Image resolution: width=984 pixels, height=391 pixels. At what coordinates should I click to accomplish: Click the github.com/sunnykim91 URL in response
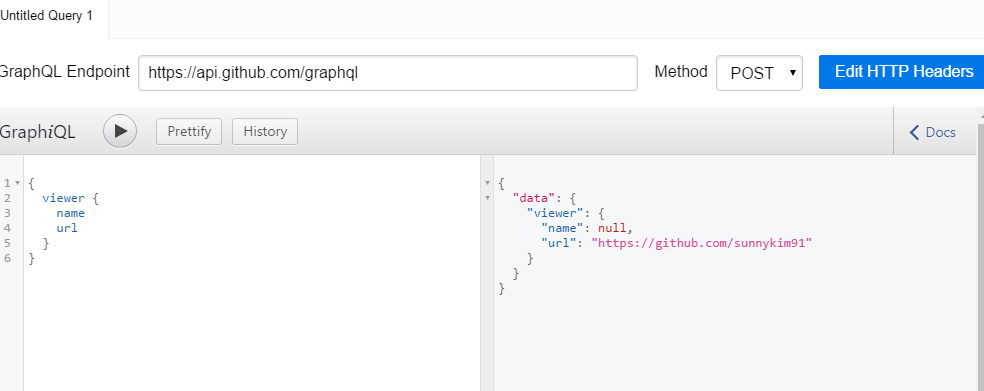[702, 243]
